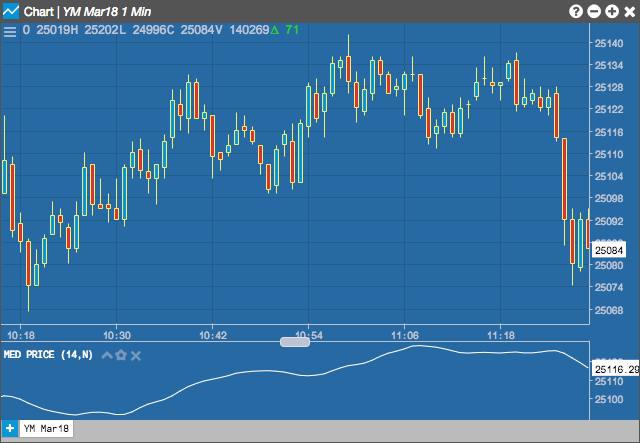
Task: Remove the MED PRICE study
Action: [x=136, y=356]
